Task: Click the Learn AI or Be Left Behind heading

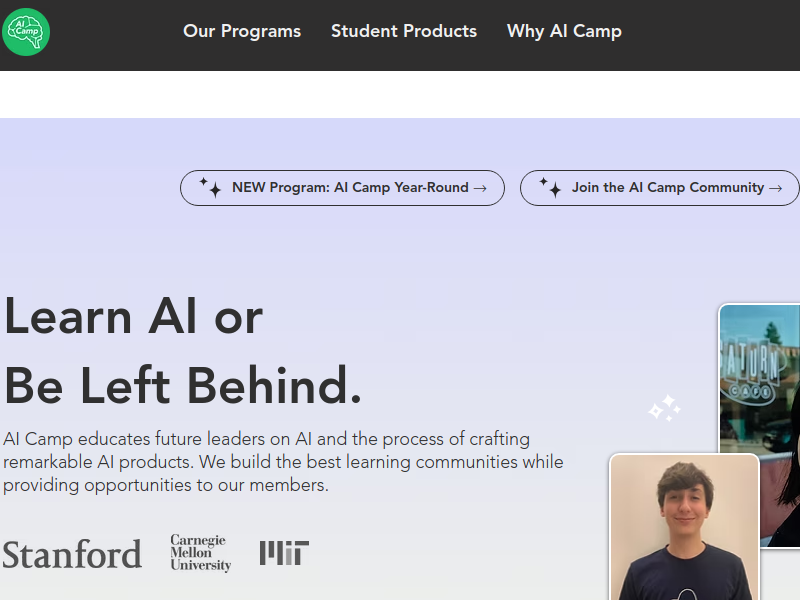Action: [184, 351]
